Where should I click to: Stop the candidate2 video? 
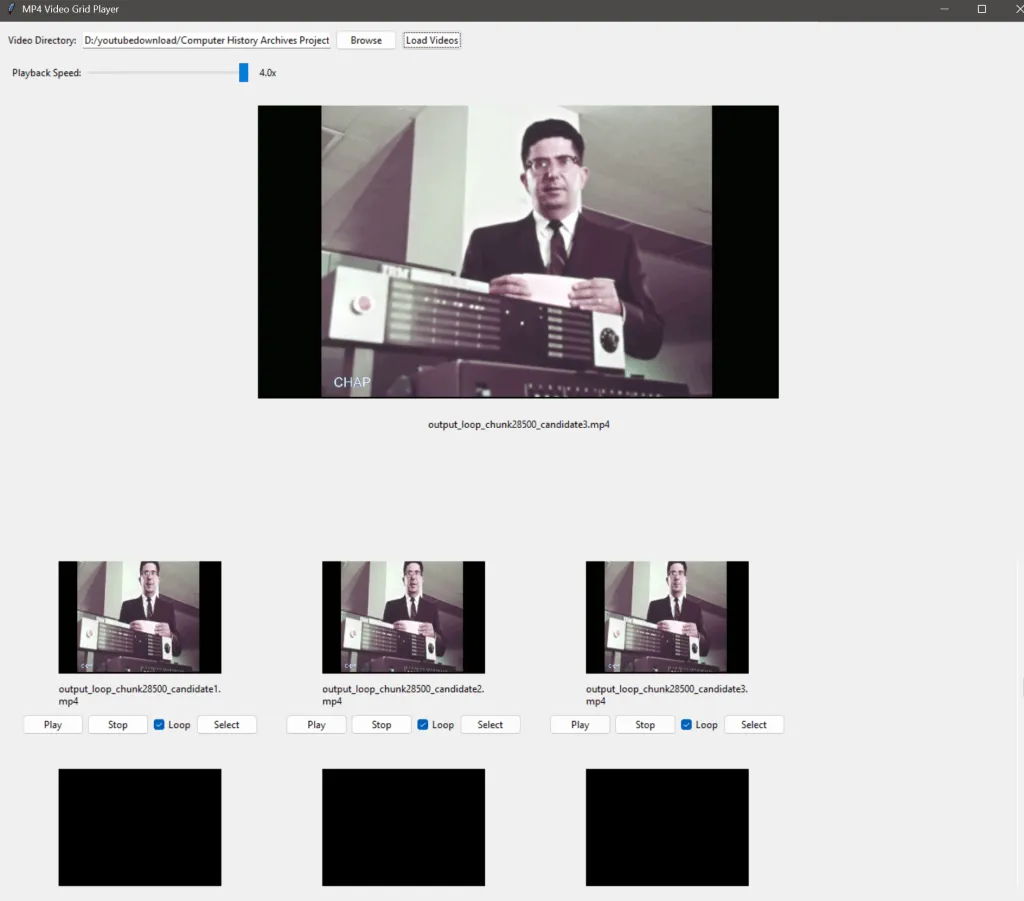pos(381,725)
